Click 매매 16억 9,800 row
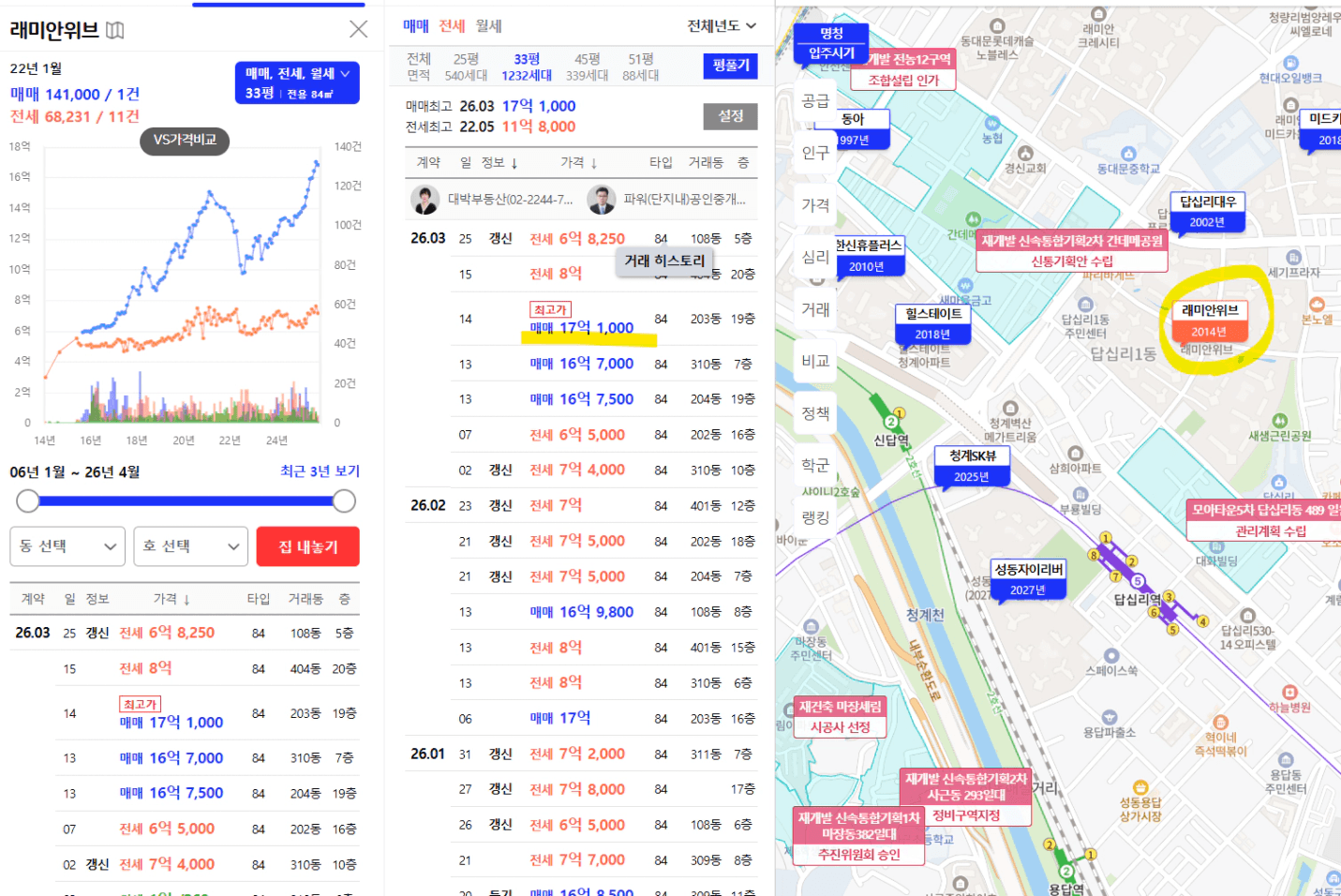Image resolution: width=1341 pixels, height=896 pixels. (x=581, y=612)
